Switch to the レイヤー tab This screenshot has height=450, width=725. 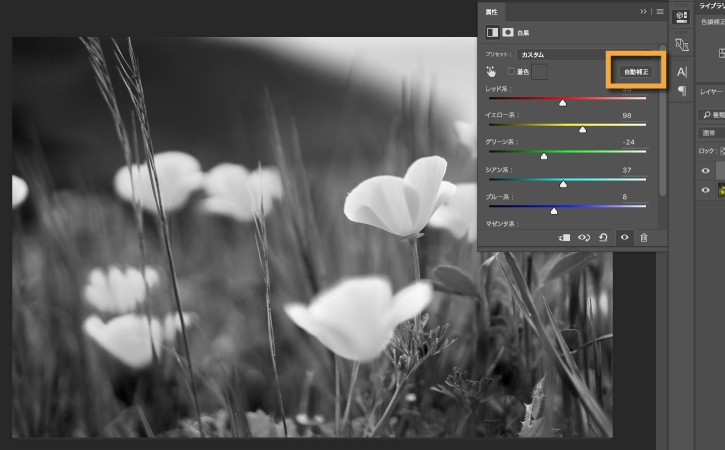click(711, 92)
